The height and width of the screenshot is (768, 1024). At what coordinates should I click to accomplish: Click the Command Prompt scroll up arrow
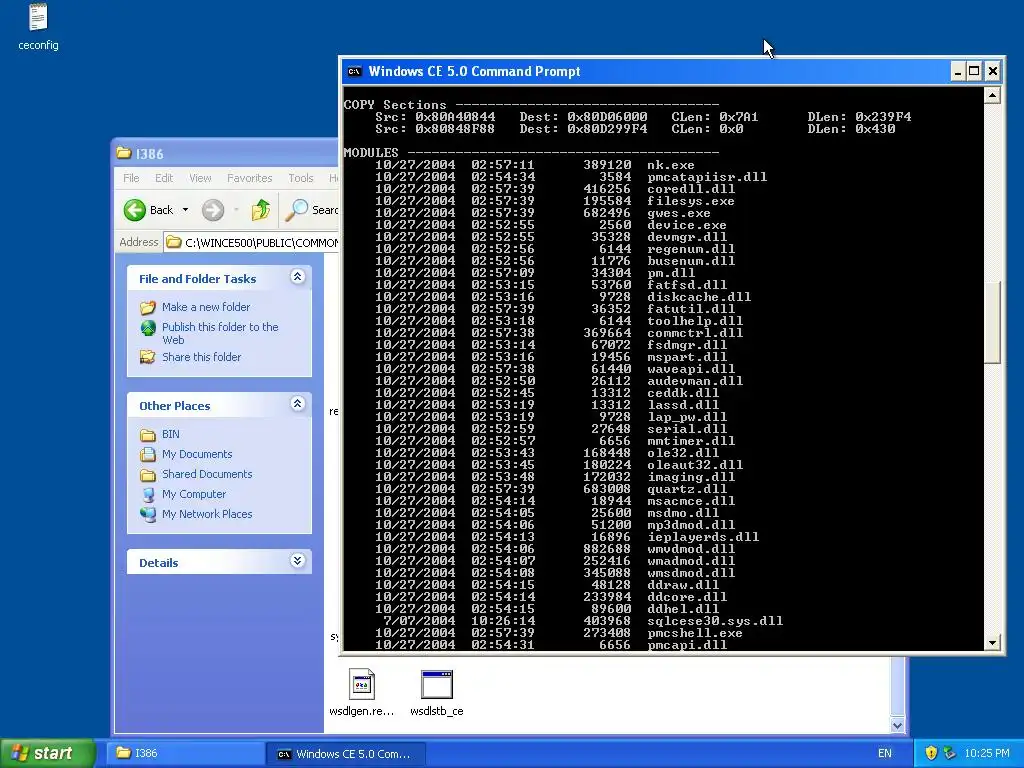992,96
